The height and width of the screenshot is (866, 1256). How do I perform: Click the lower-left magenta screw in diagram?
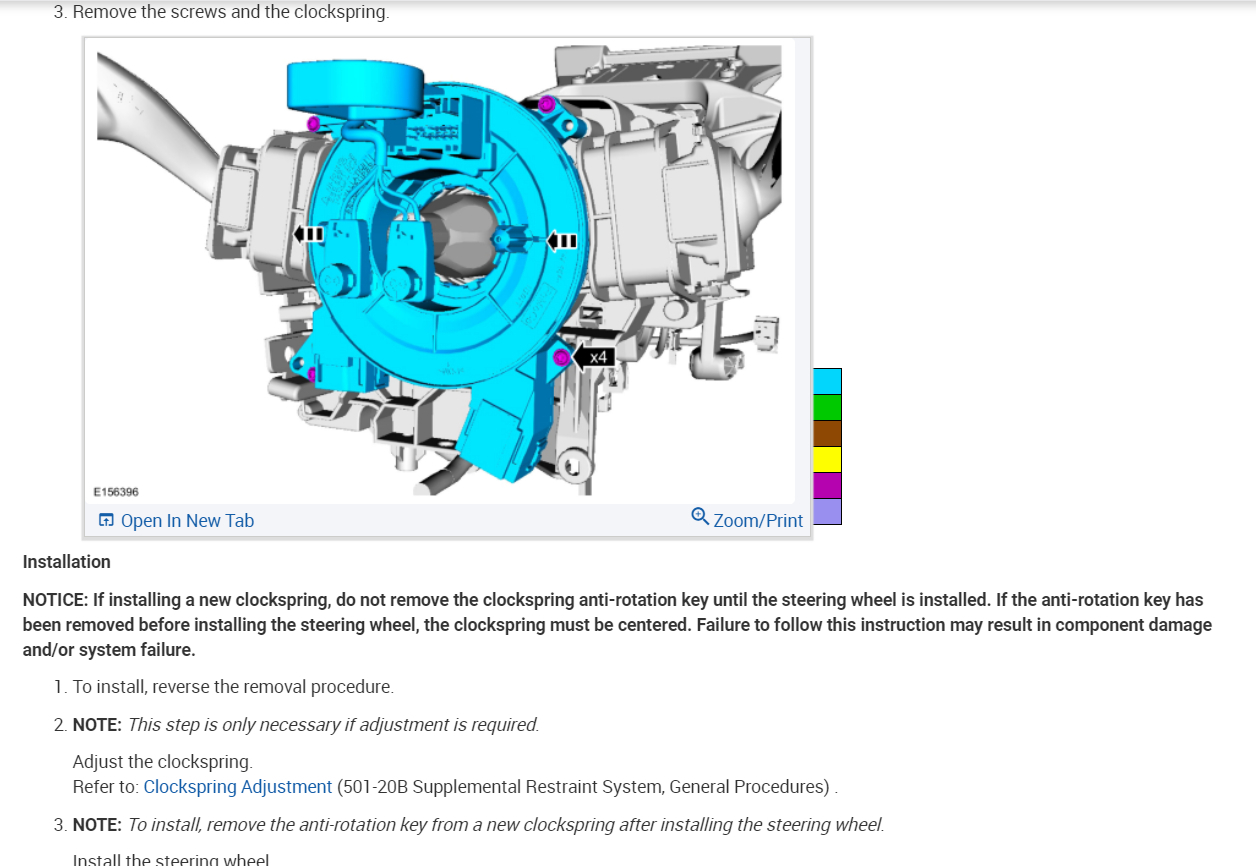(x=312, y=375)
